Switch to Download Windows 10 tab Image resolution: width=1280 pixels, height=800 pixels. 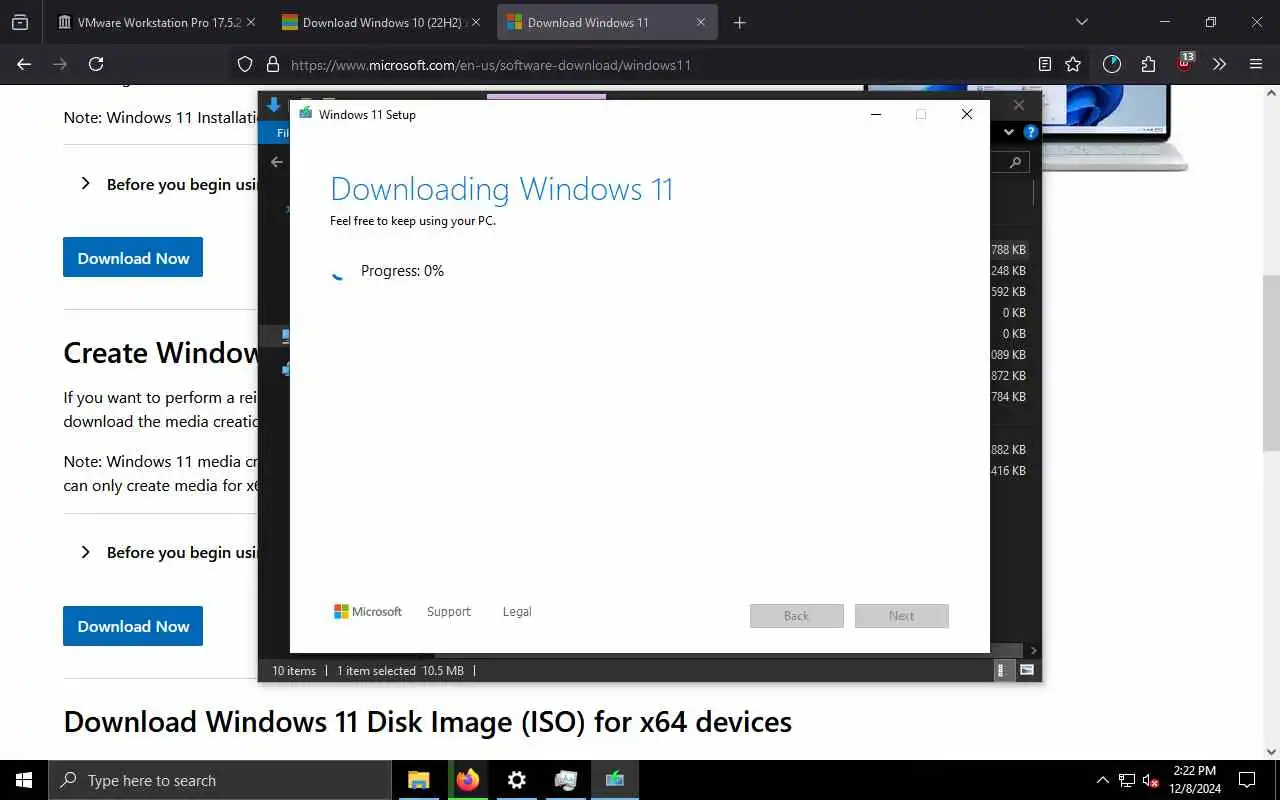[x=381, y=22]
